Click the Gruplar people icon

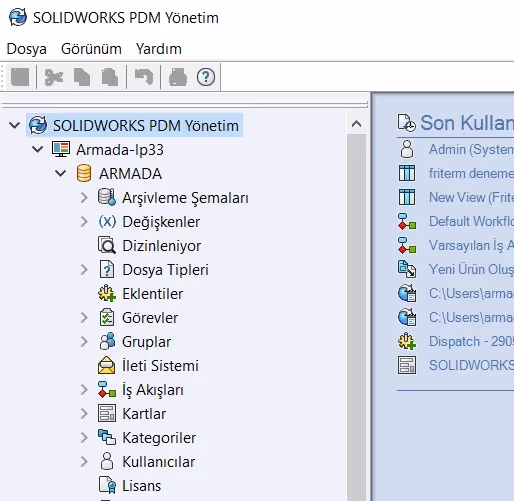click(x=107, y=341)
